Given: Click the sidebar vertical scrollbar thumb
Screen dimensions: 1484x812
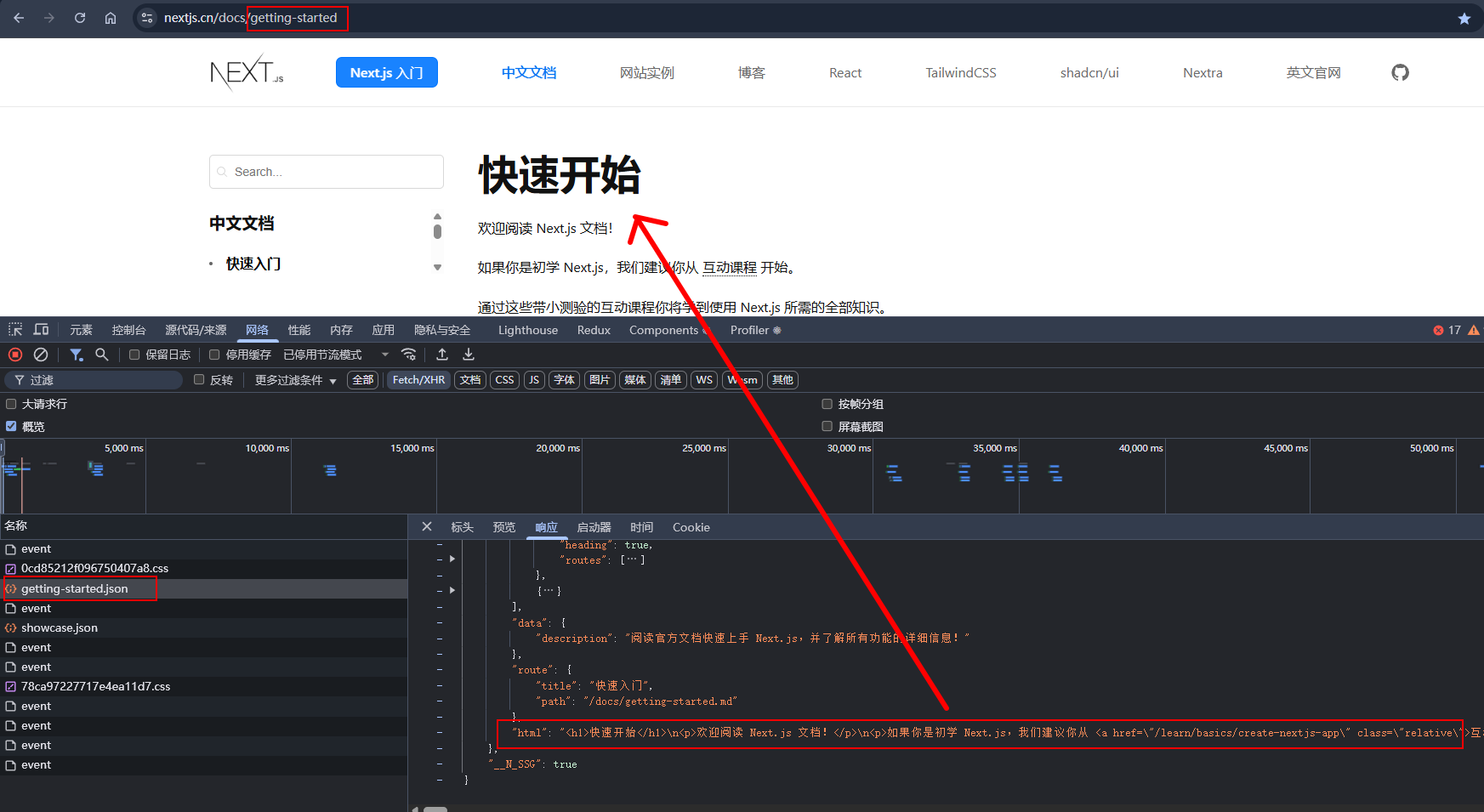Looking at the screenshot, I should (437, 231).
